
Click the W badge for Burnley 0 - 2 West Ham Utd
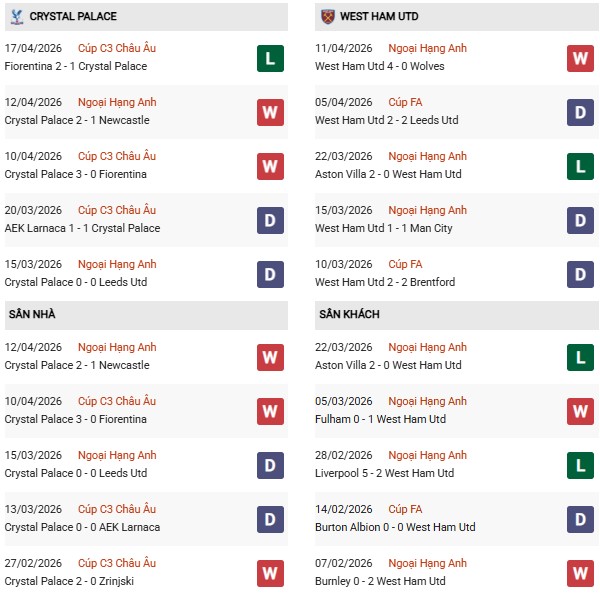(581, 573)
